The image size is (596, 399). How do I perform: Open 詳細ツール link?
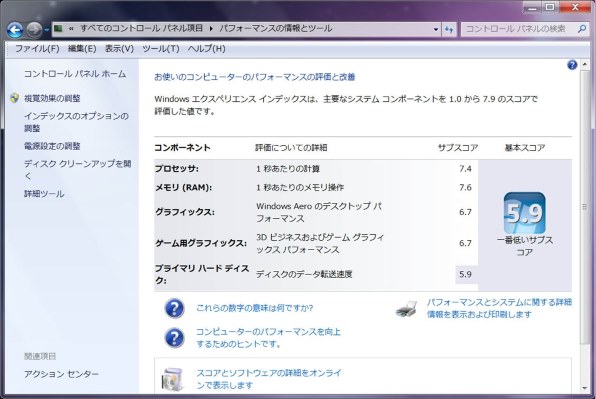coord(44,194)
